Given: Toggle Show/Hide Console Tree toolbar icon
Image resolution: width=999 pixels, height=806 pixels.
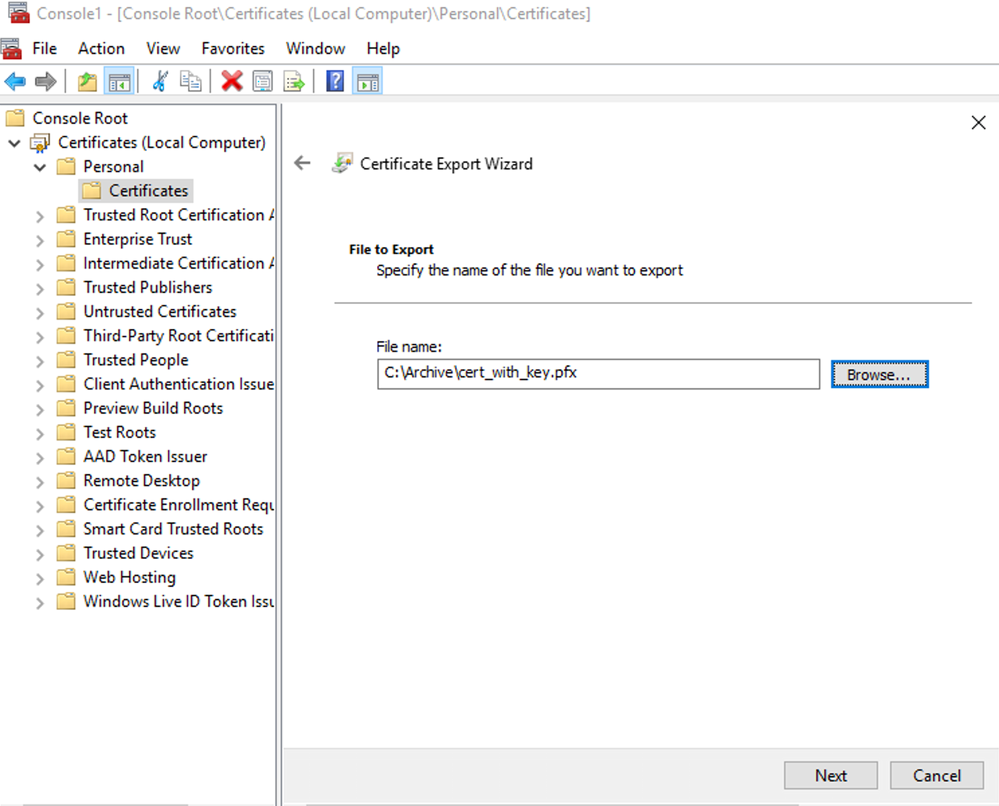Looking at the screenshot, I should (119, 82).
